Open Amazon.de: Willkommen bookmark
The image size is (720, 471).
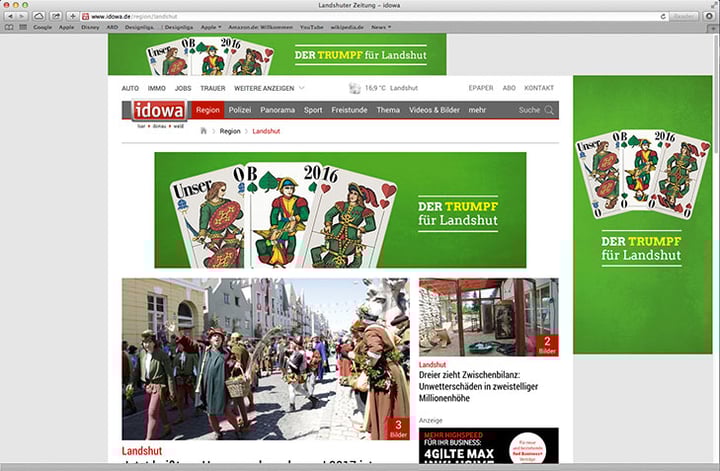(260, 27)
